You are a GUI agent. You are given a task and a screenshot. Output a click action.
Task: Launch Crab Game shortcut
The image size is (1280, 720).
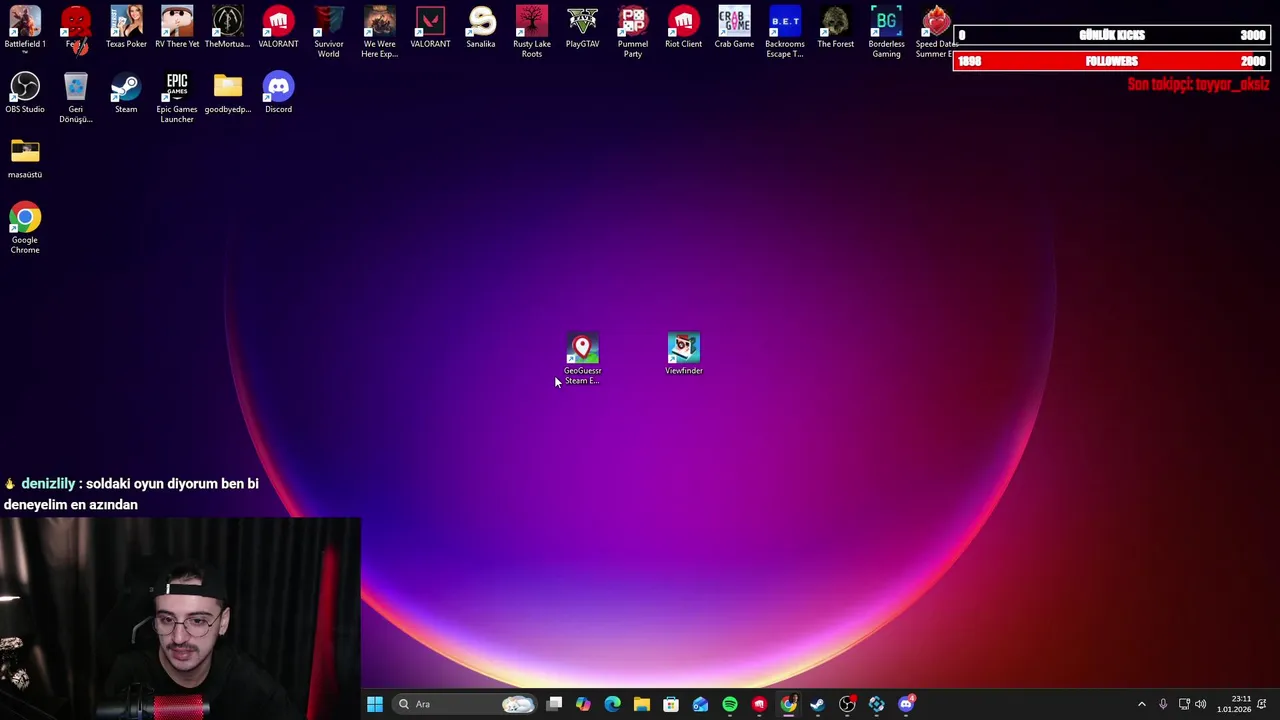tap(734, 28)
